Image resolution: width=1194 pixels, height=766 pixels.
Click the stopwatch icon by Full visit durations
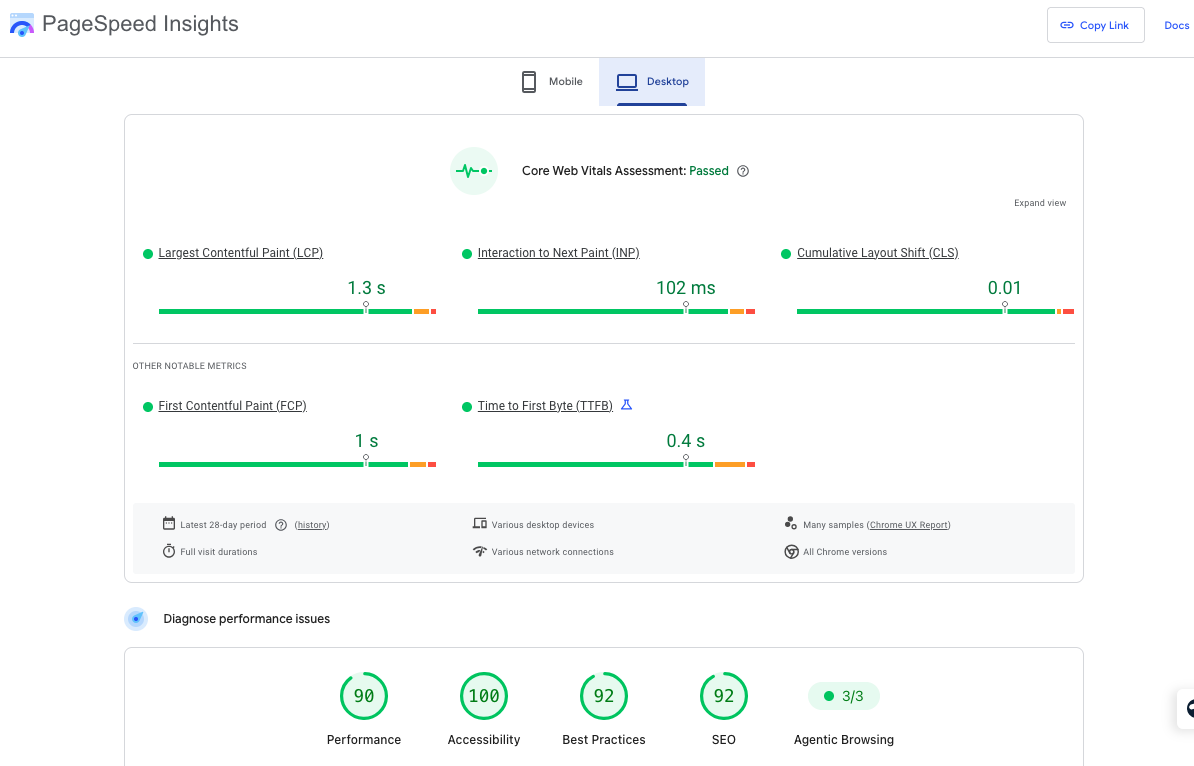[169, 551]
